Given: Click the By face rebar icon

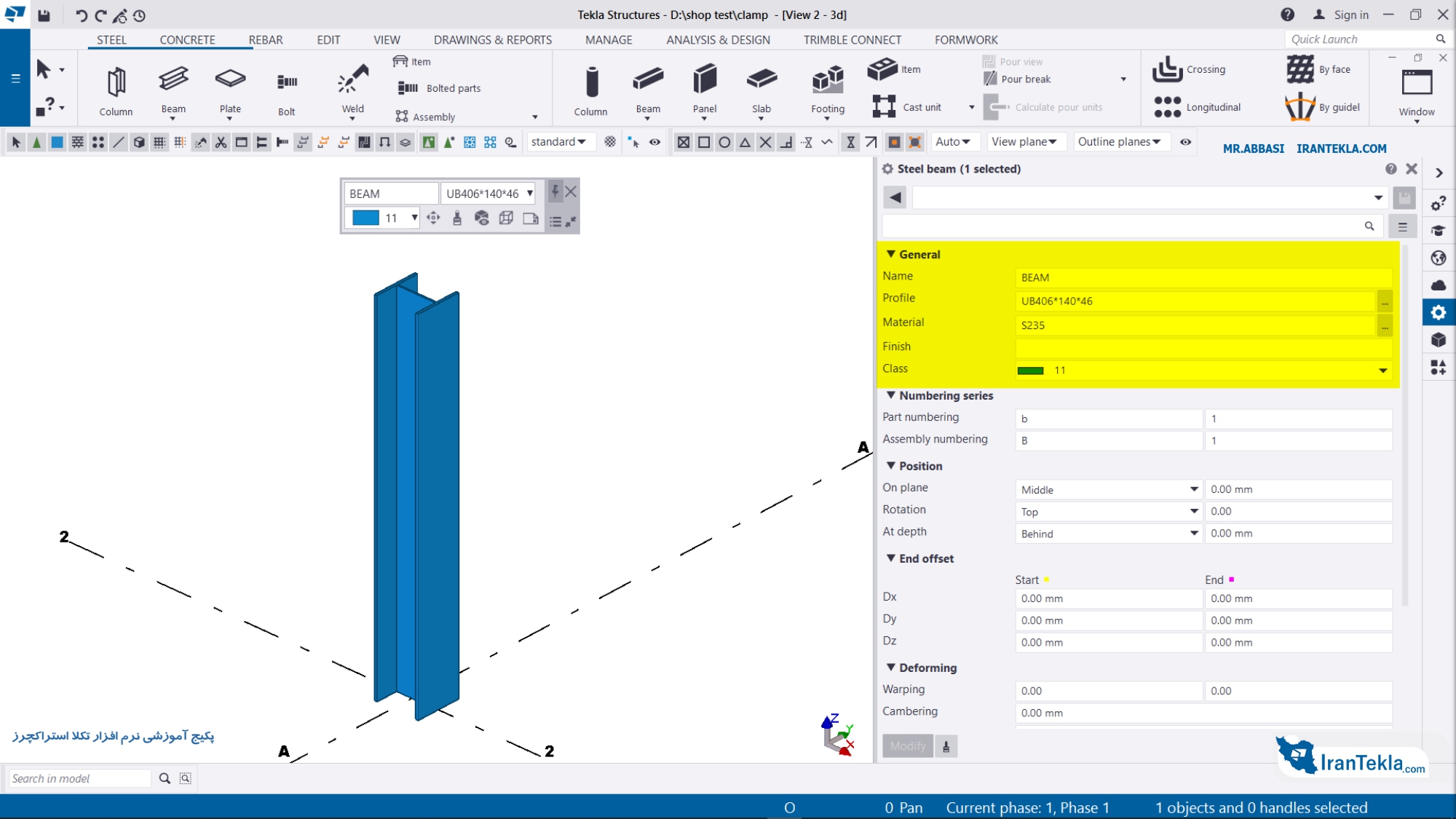Looking at the screenshot, I should [1299, 69].
